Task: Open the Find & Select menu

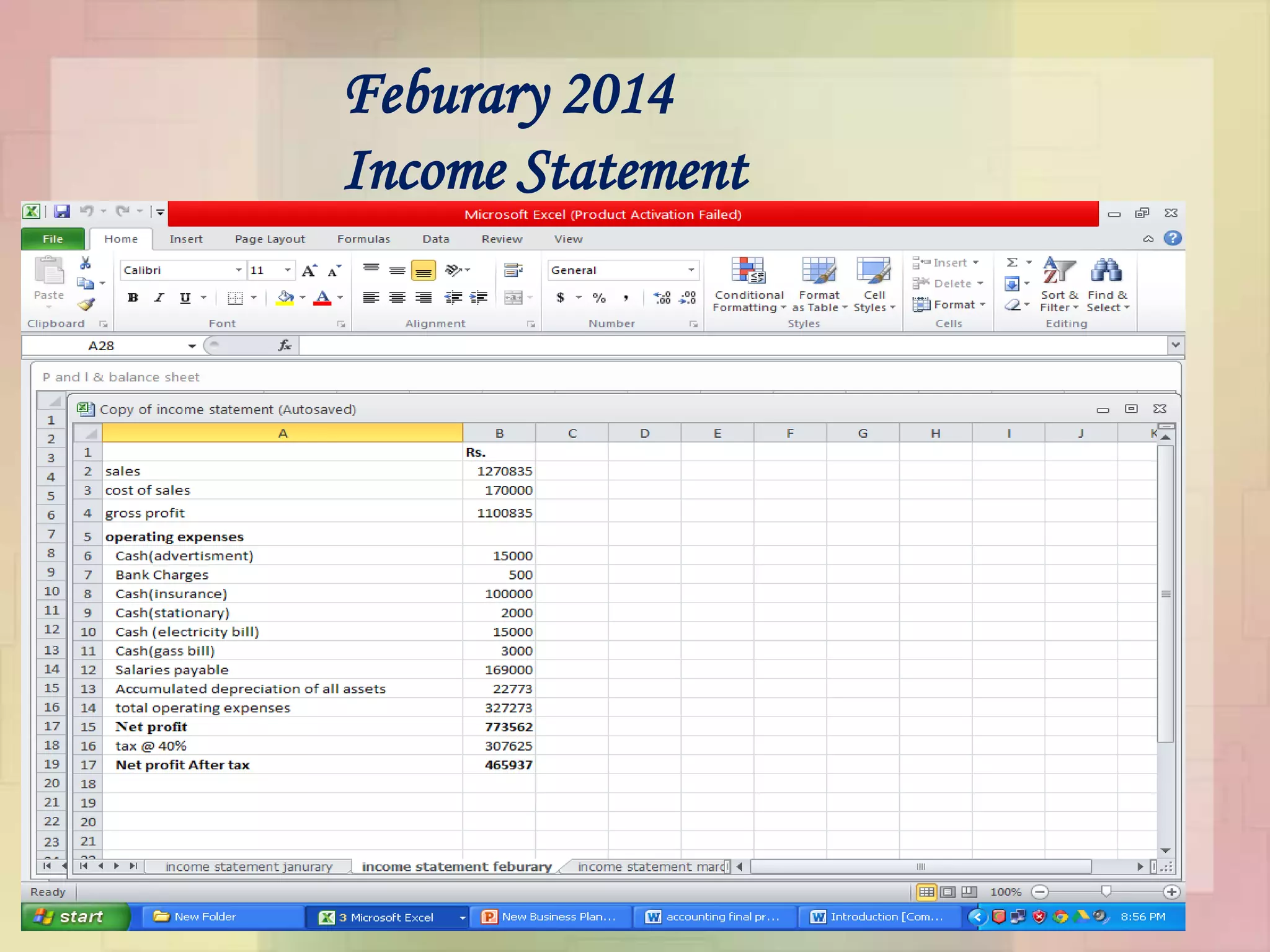Action: tap(1108, 285)
